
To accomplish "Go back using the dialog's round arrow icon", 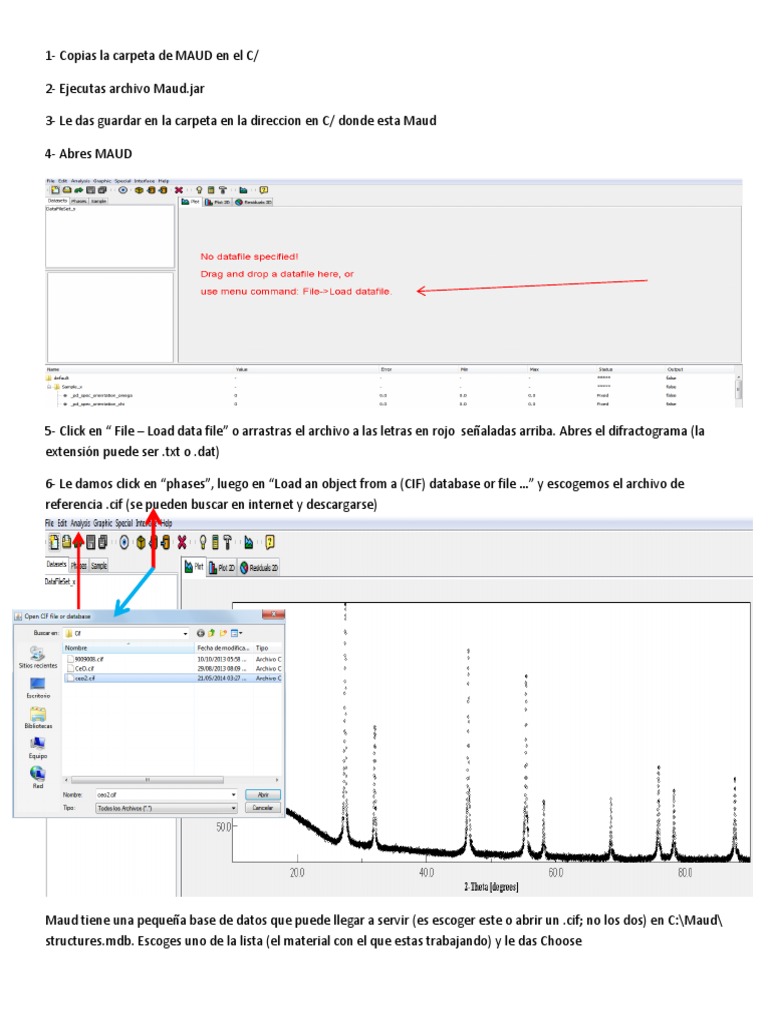I will (x=200, y=633).
